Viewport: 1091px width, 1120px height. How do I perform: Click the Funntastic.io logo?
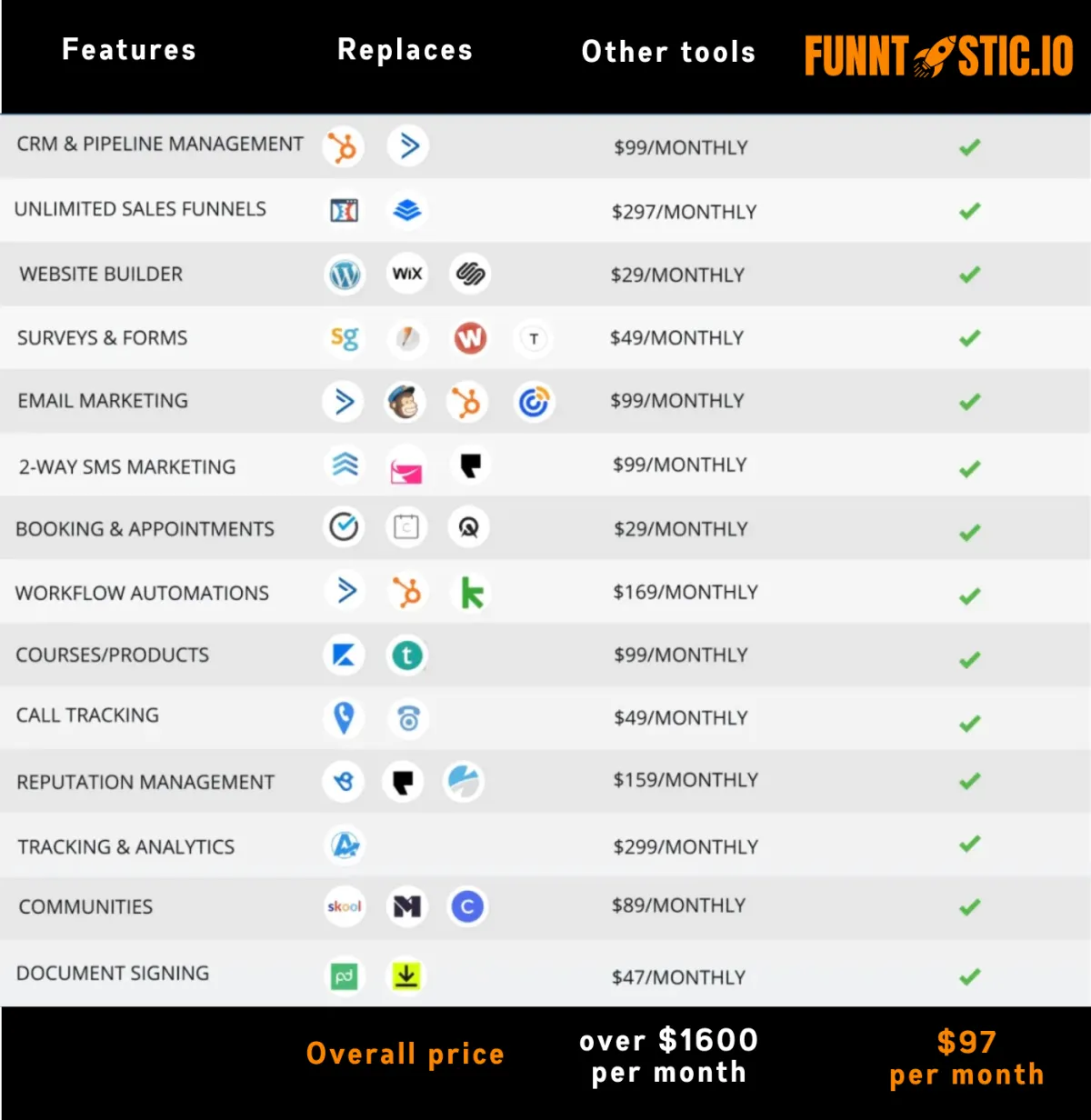tap(939, 55)
